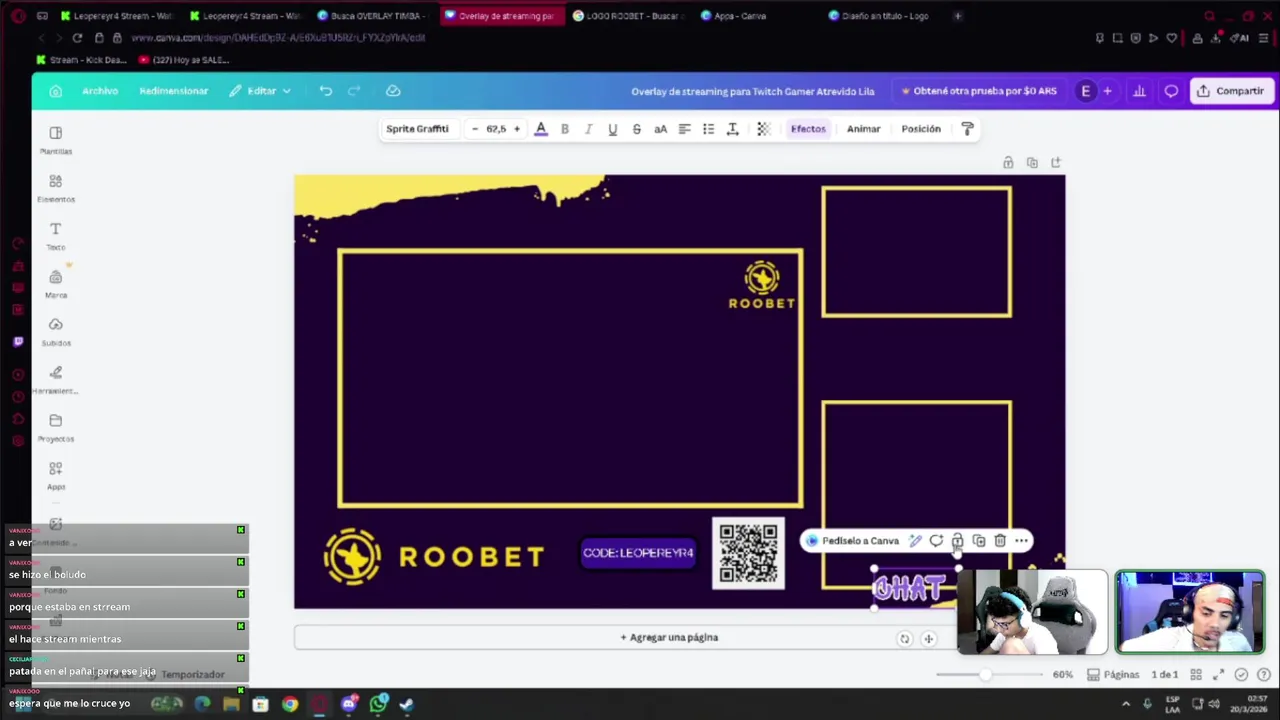Click the Compartir share button
This screenshot has height=720, width=1280.
click(x=1231, y=91)
